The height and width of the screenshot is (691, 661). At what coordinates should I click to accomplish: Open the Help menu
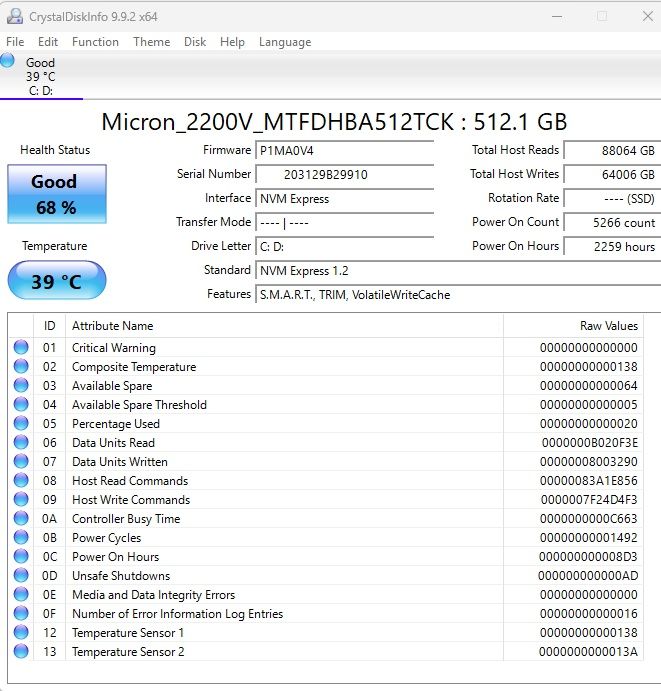[x=232, y=42]
